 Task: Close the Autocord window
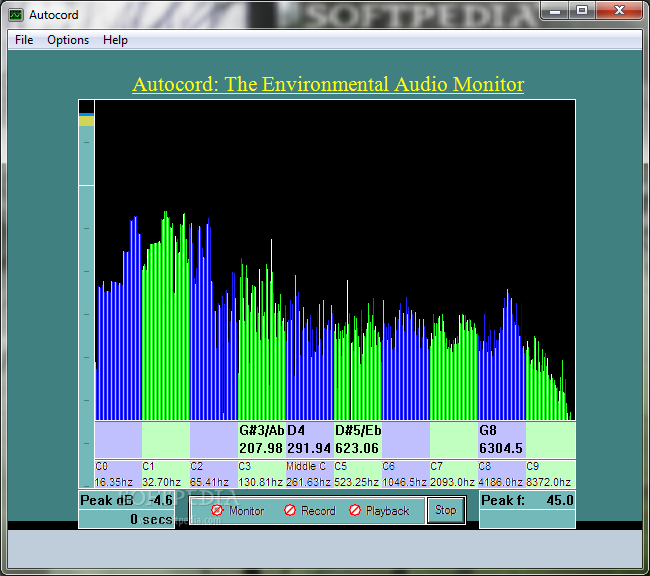pos(619,11)
